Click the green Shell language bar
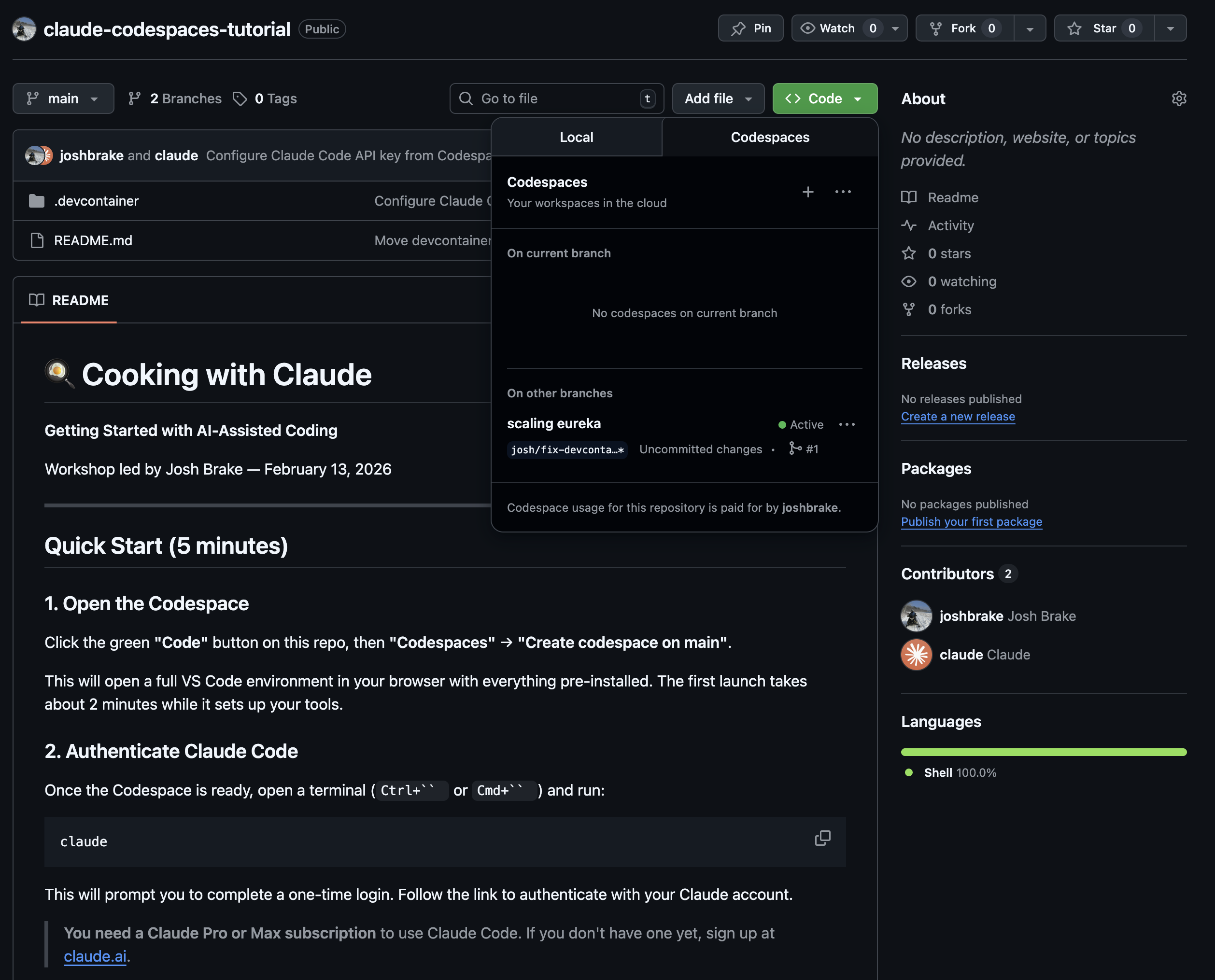This screenshot has height=980, width=1215. 1044,752
